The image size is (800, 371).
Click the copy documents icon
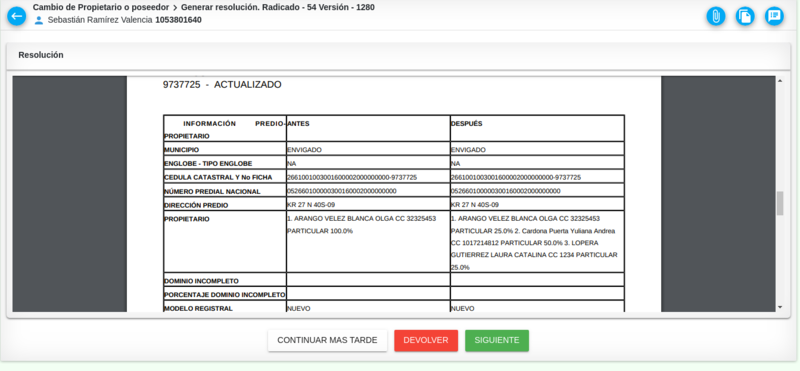click(x=745, y=16)
